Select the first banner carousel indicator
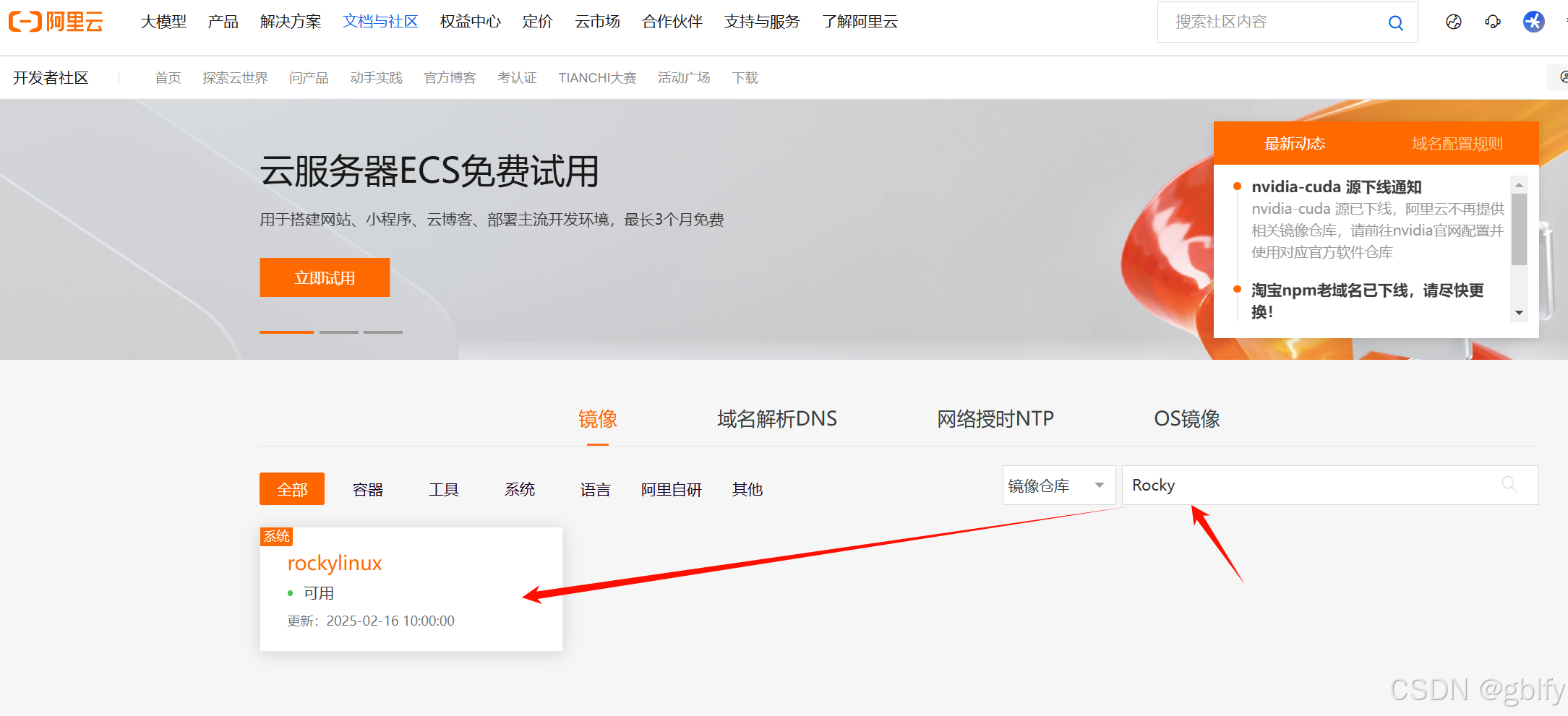1568x716 pixels. point(286,332)
